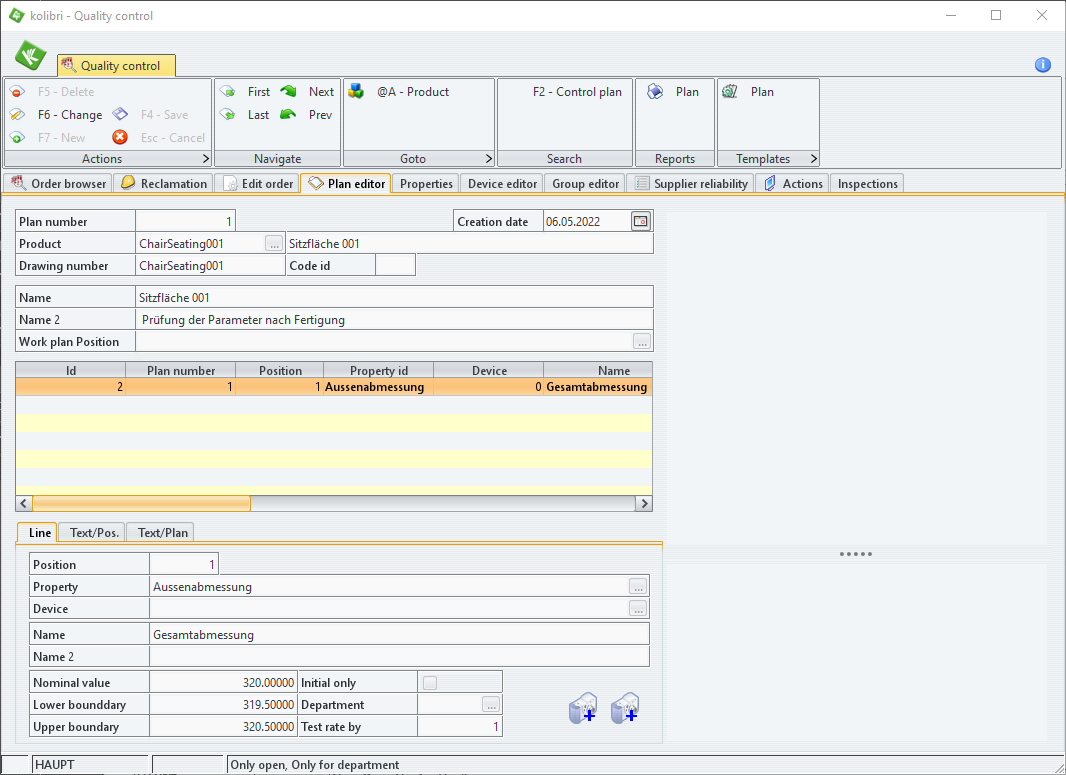The image size is (1066, 775).
Task: Click the Plan editor tab
Action: 346,184
